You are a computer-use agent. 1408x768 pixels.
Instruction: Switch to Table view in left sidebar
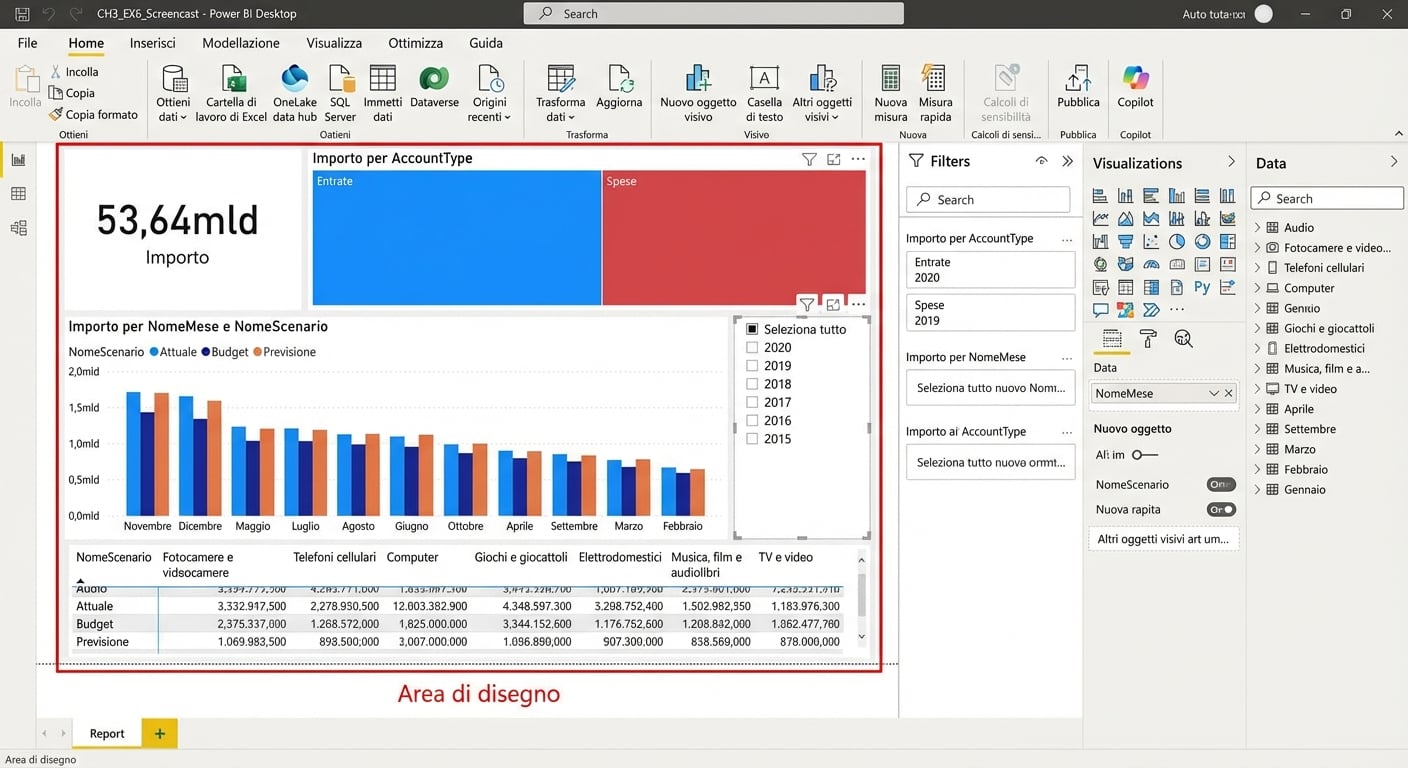click(18, 194)
